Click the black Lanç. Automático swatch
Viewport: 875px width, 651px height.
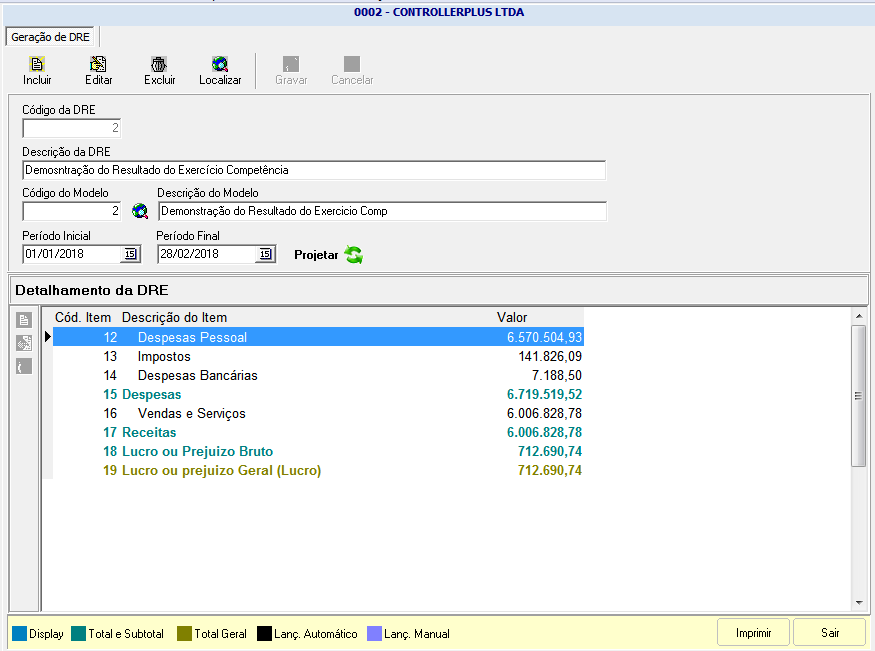[x=264, y=634]
